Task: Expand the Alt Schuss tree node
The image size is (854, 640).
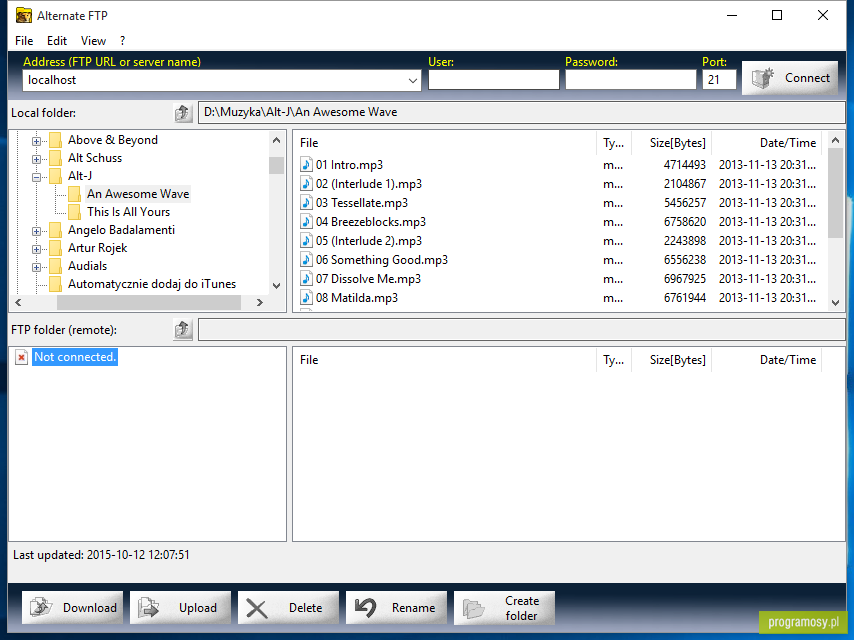Action: (x=36, y=159)
